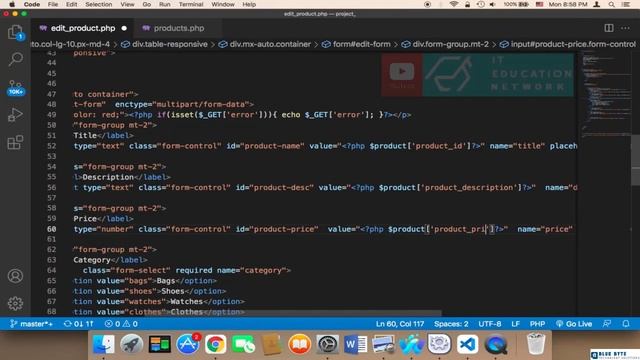Click unsaved dot on edit_product.php tab
The width and height of the screenshot is (640, 360).
click(x=124, y=28)
